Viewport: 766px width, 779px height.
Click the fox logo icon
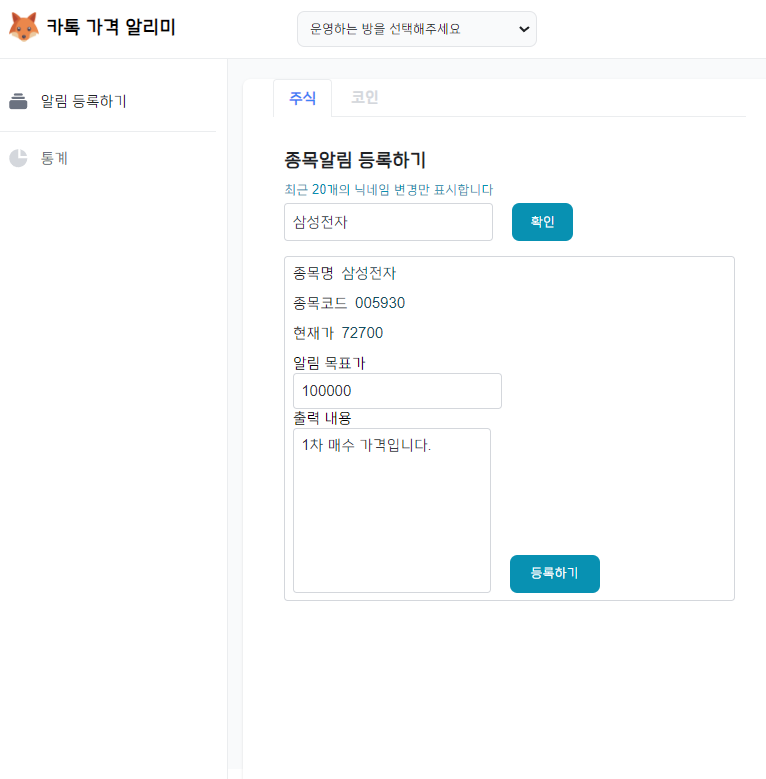[x=23, y=27]
